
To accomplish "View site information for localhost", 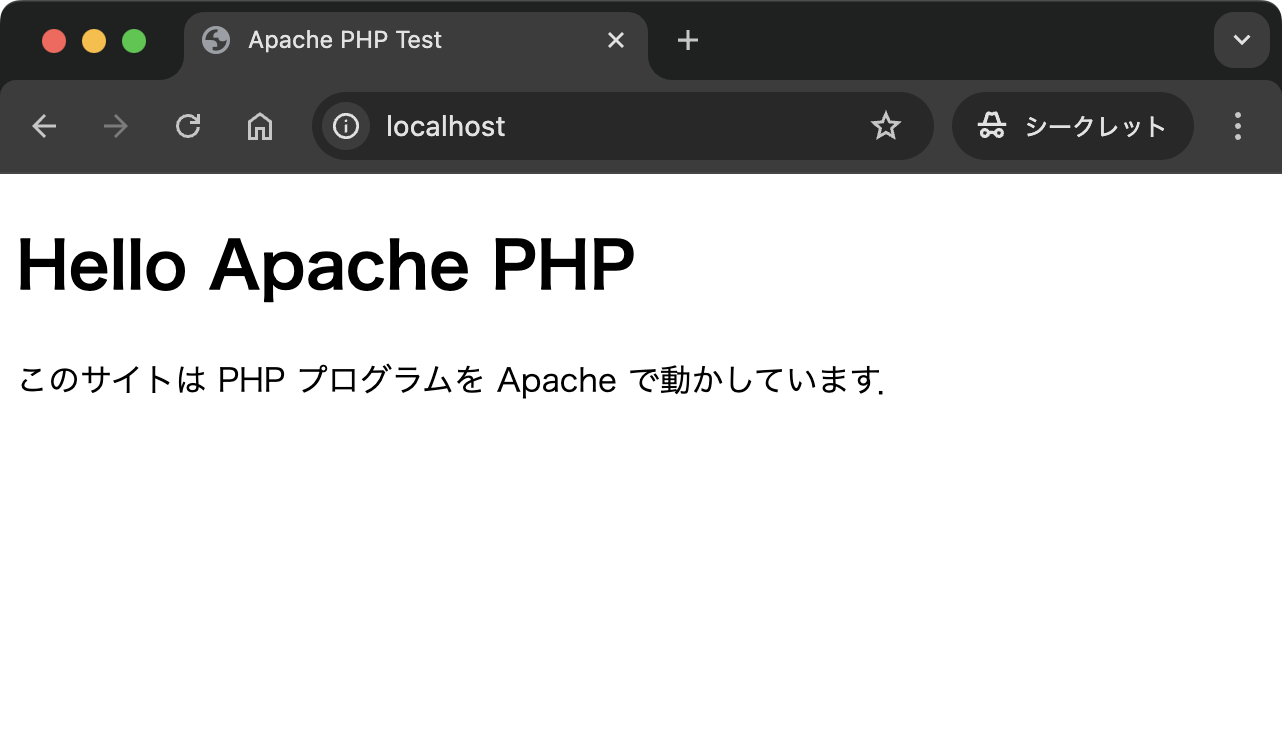I will (346, 126).
